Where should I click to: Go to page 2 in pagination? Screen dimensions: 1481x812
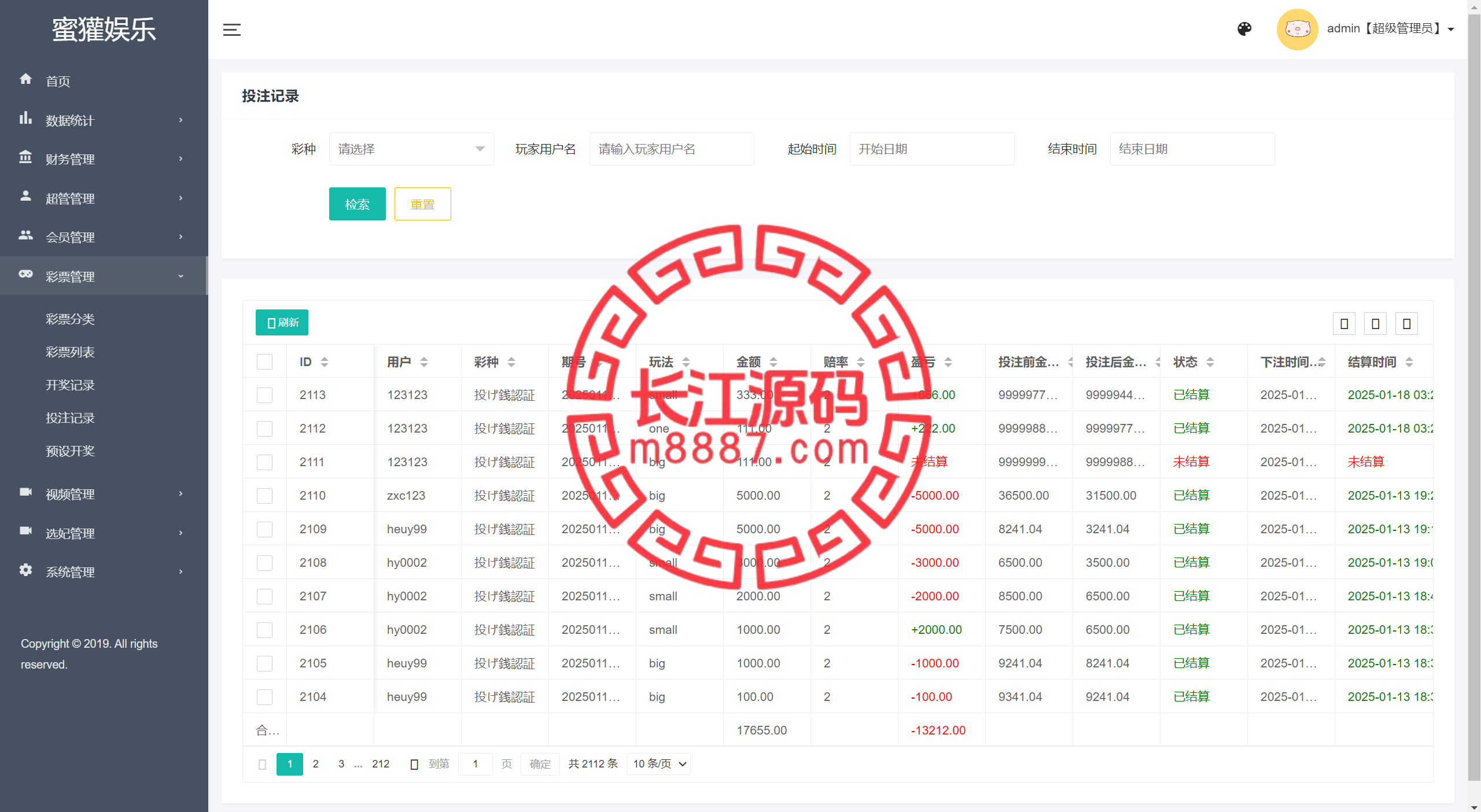point(315,765)
